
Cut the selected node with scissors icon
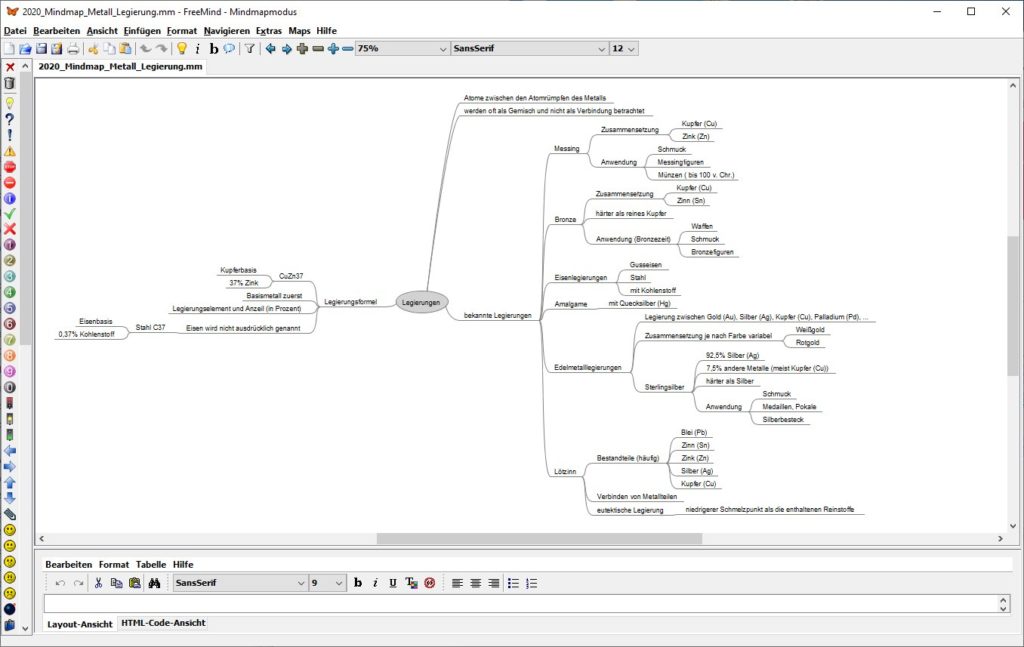coord(93,48)
